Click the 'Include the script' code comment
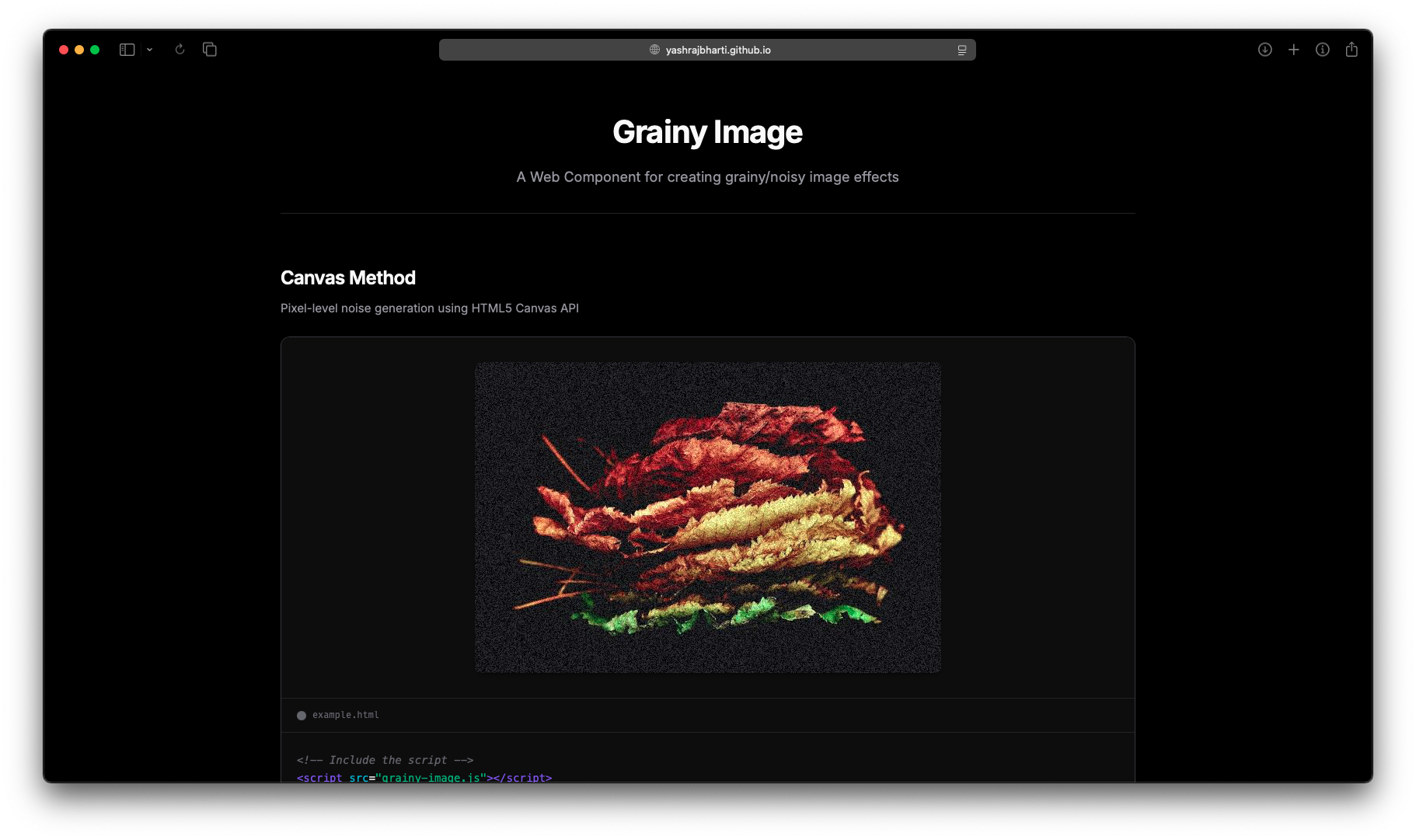 point(385,760)
